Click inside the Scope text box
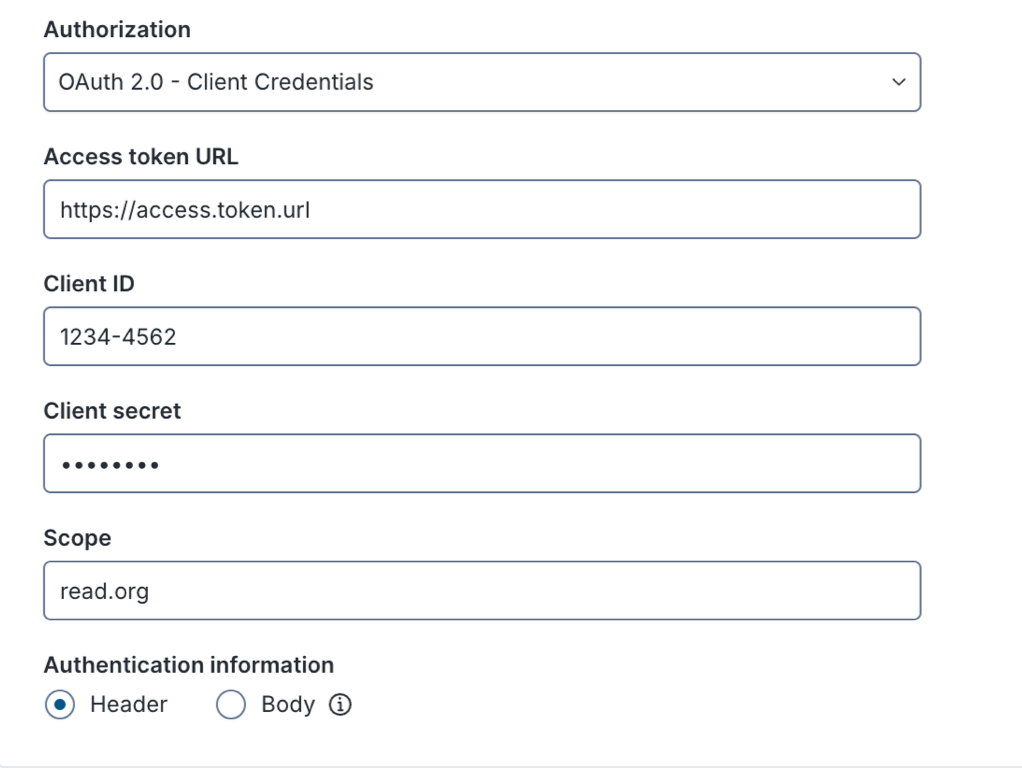Image resolution: width=1022 pixels, height=768 pixels. tap(481, 590)
